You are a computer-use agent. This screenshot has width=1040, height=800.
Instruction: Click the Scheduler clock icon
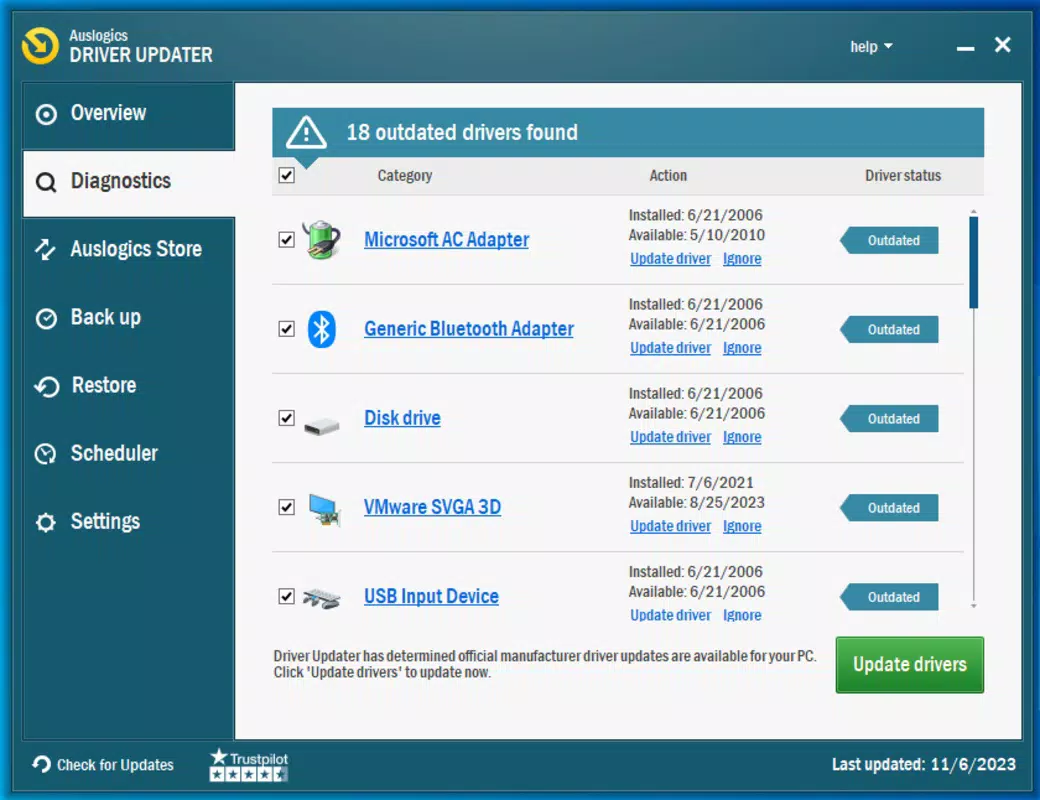45,454
